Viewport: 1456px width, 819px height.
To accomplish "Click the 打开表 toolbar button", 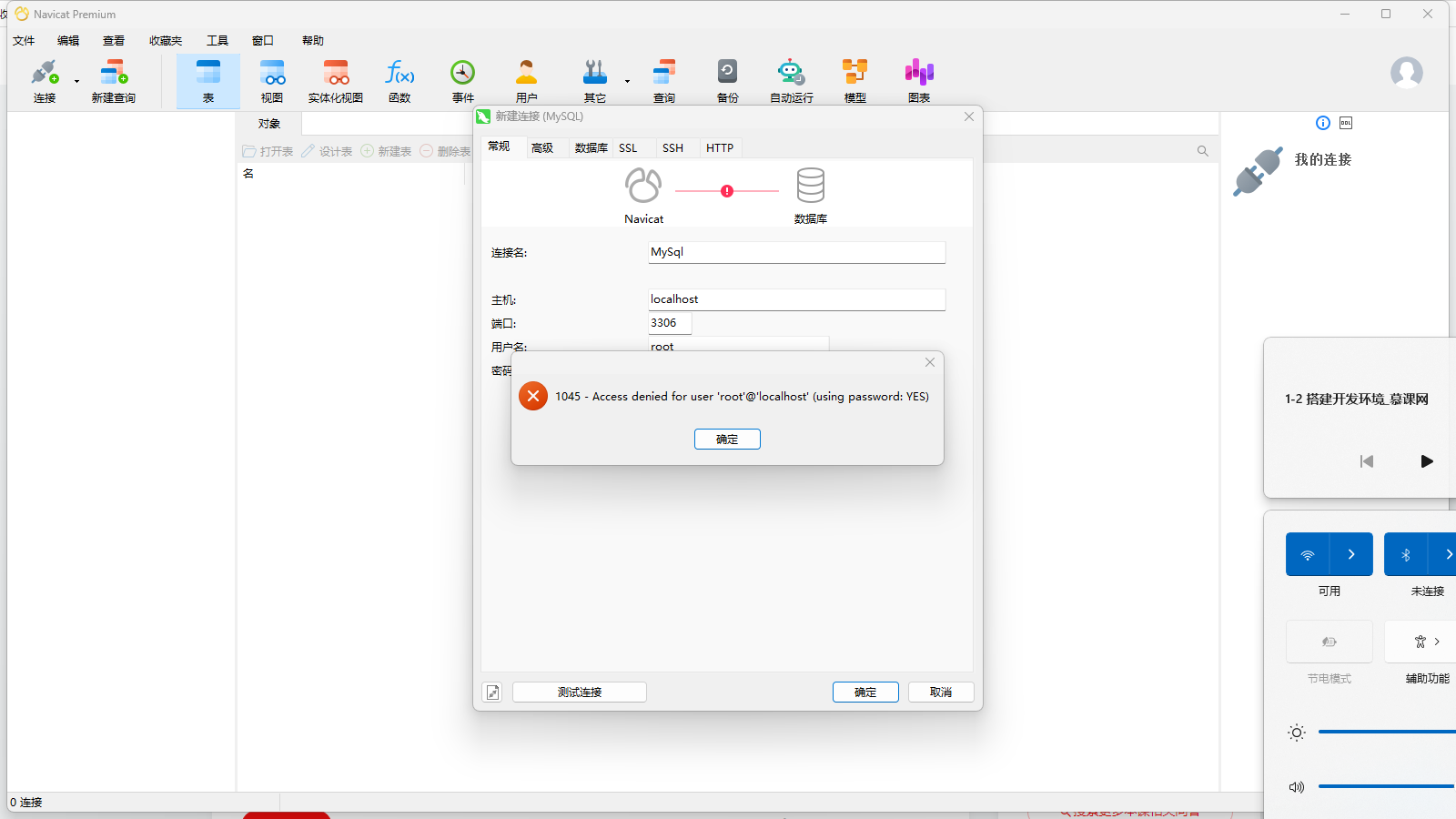I will [x=268, y=151].
